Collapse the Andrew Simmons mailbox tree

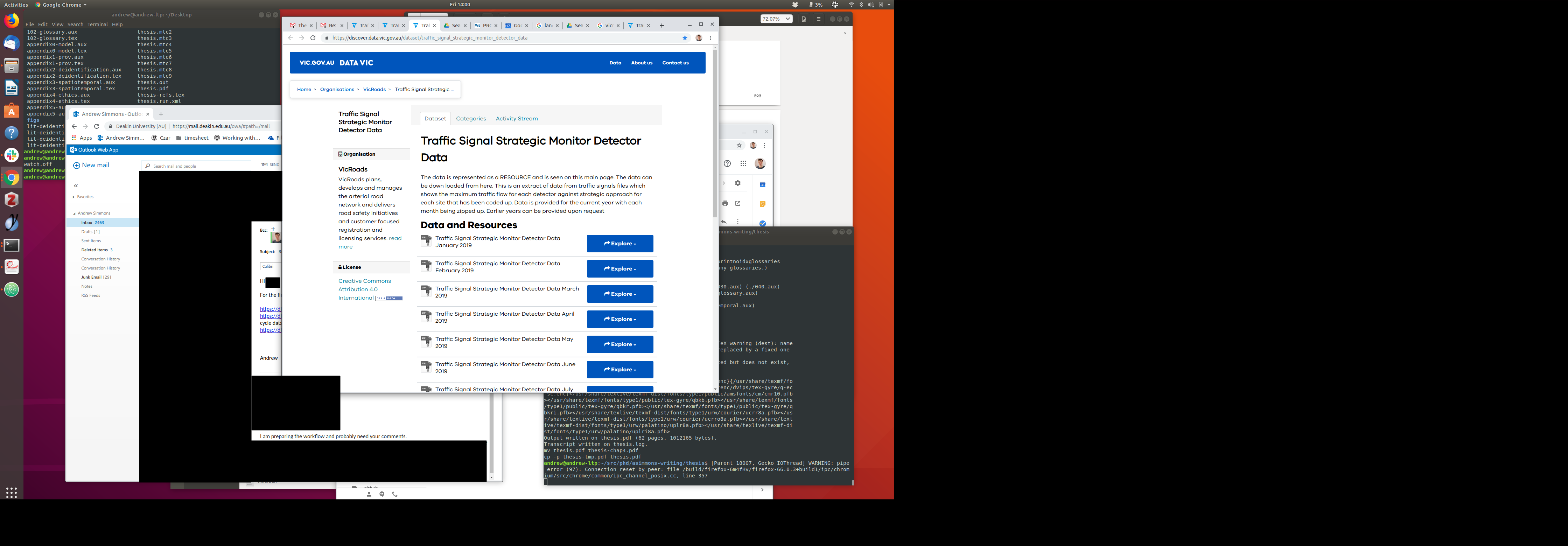pos(74,213)
